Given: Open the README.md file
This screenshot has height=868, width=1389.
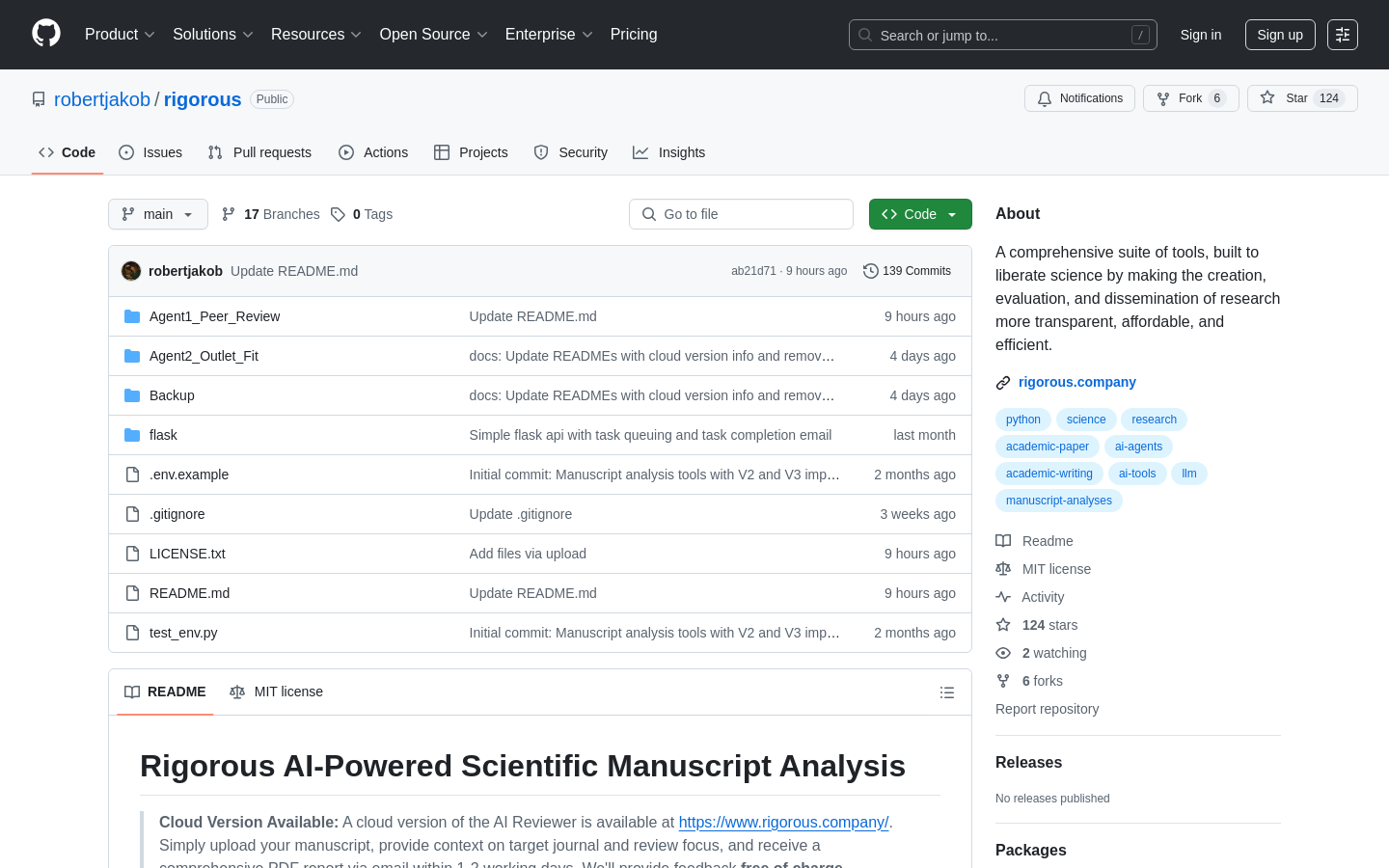Looking at the screenshot, I should click(189, 593).
